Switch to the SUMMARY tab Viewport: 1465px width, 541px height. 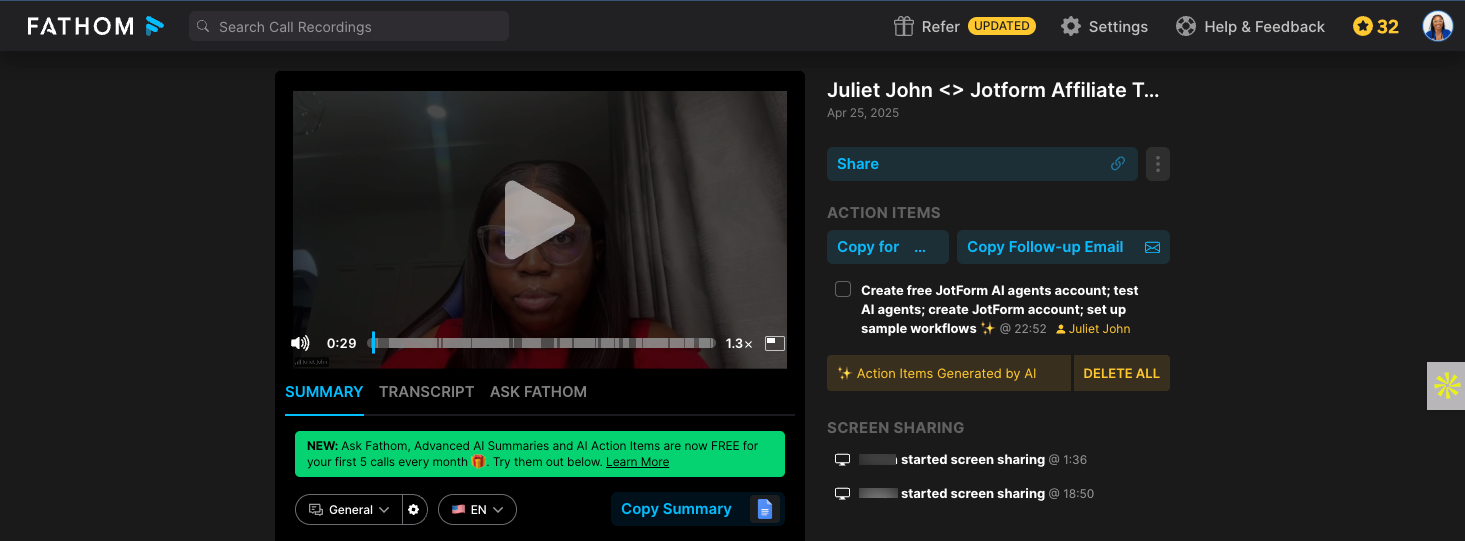click(x=324, y=392)
